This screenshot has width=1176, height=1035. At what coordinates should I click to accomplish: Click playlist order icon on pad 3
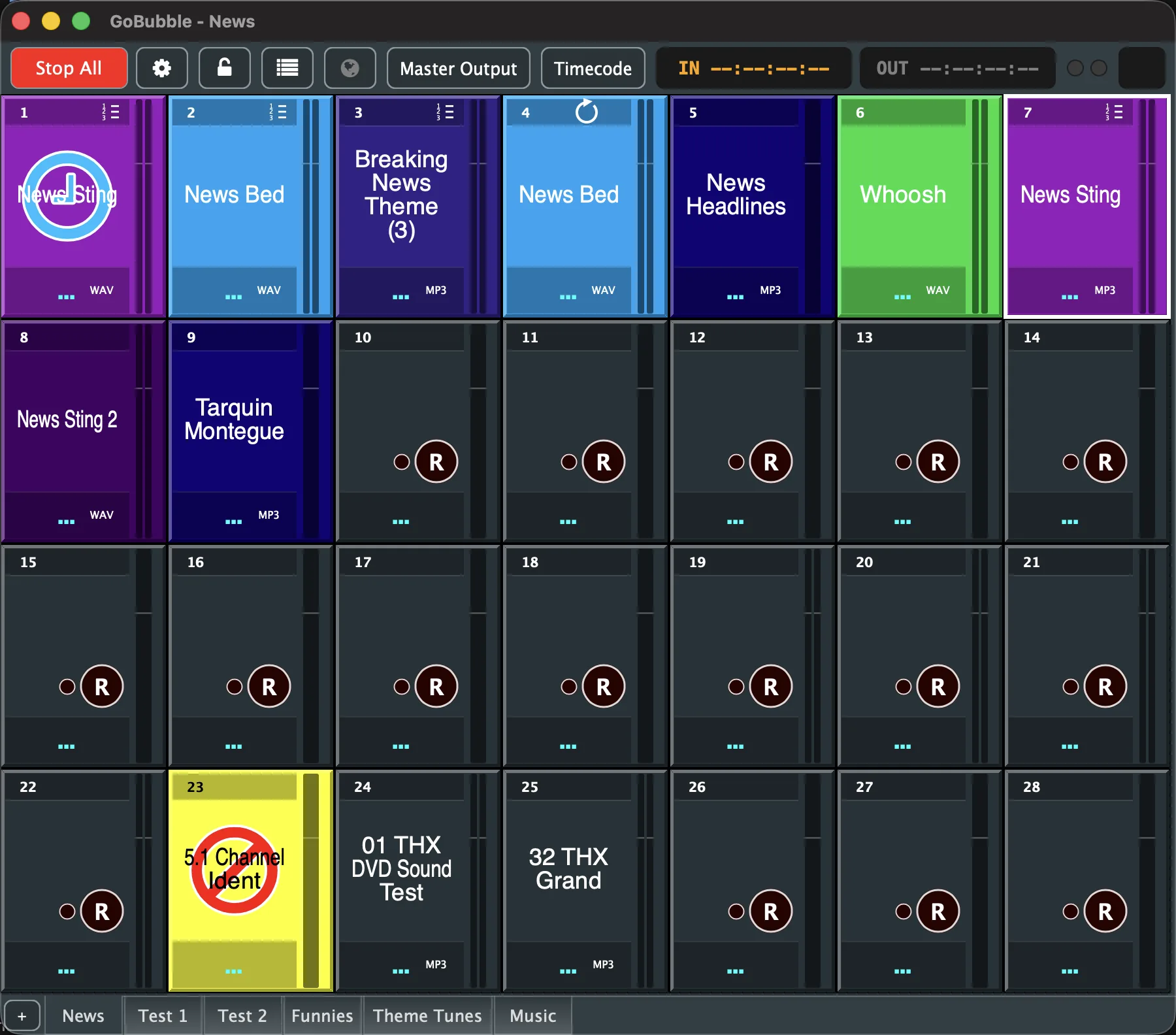point(445,112)
